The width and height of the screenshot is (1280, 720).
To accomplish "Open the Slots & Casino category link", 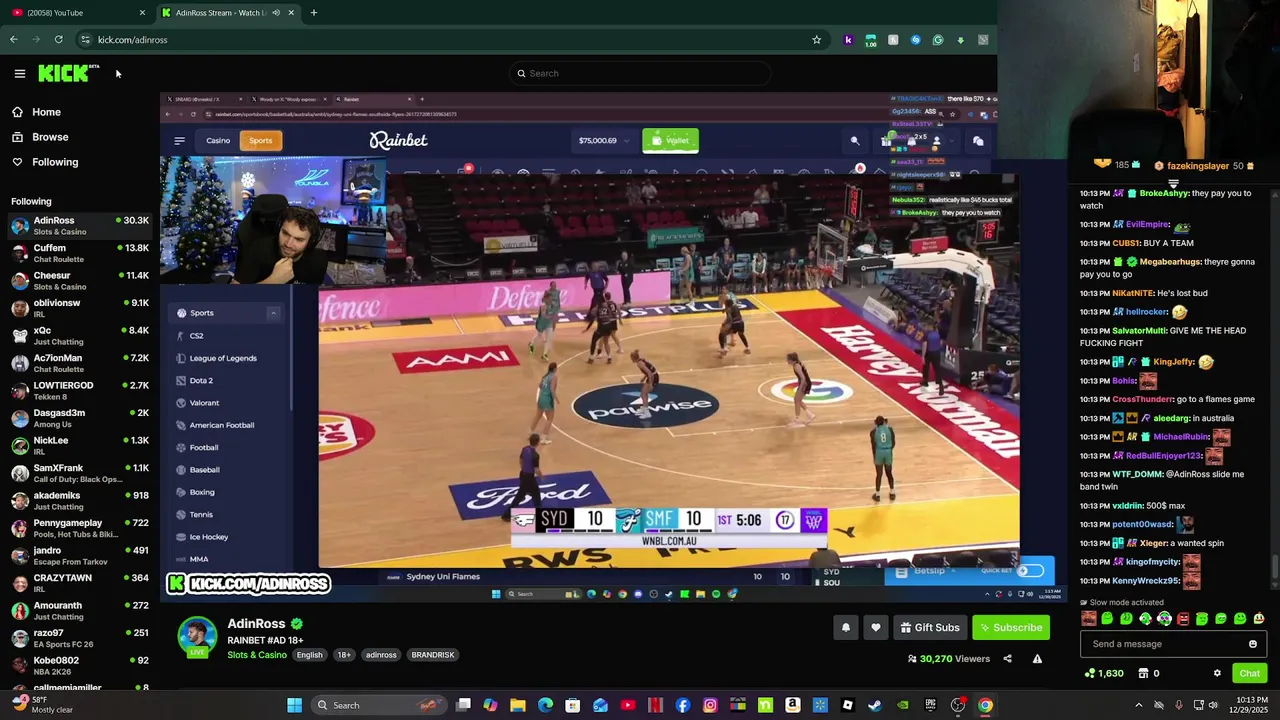I will (x=257, y=655).
